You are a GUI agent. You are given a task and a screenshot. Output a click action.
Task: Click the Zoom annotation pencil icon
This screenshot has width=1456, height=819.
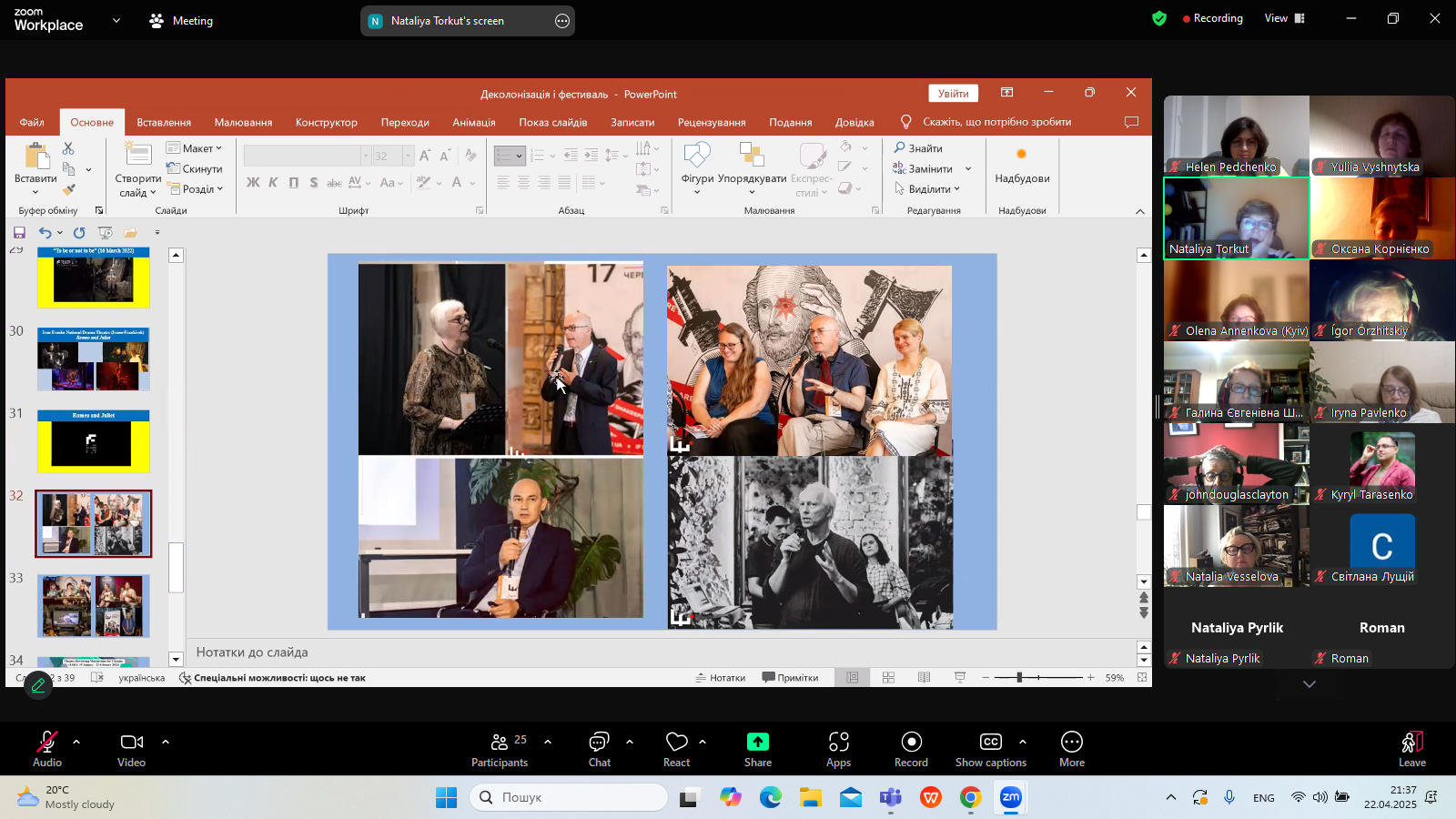click(38, 685)
